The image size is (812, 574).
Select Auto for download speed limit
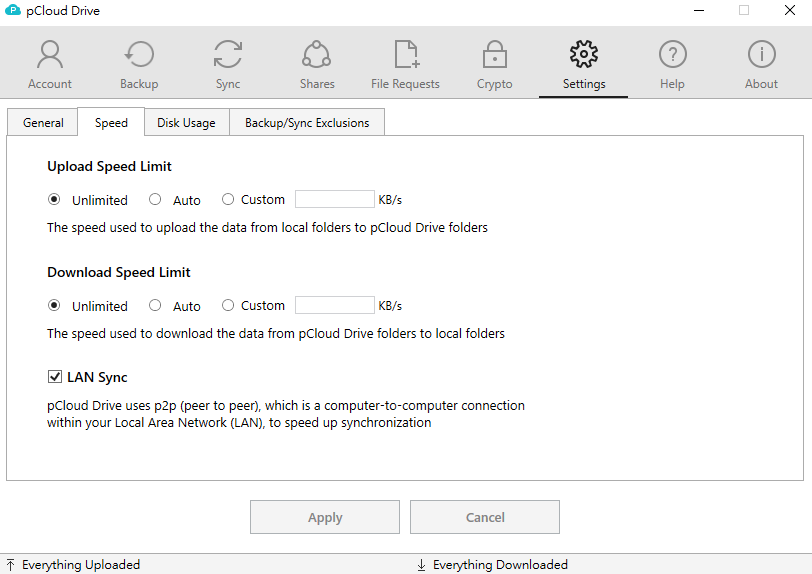[x=155, y=305]
